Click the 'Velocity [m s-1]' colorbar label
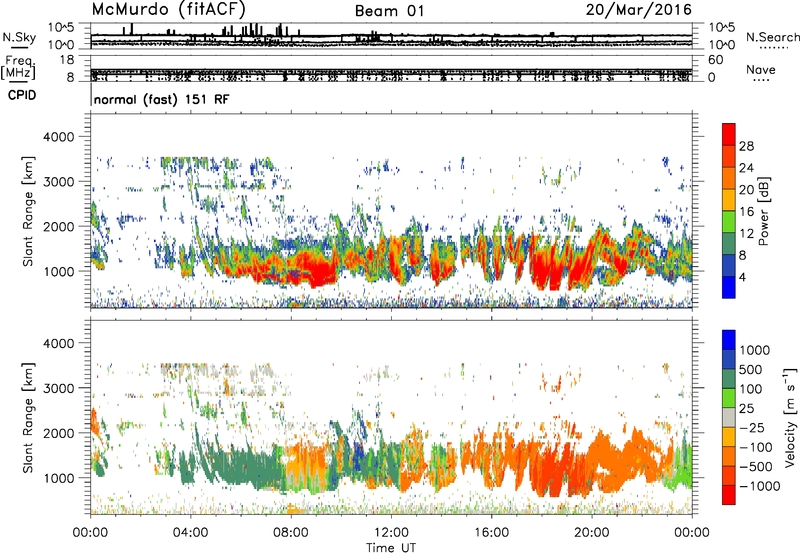 791,417
